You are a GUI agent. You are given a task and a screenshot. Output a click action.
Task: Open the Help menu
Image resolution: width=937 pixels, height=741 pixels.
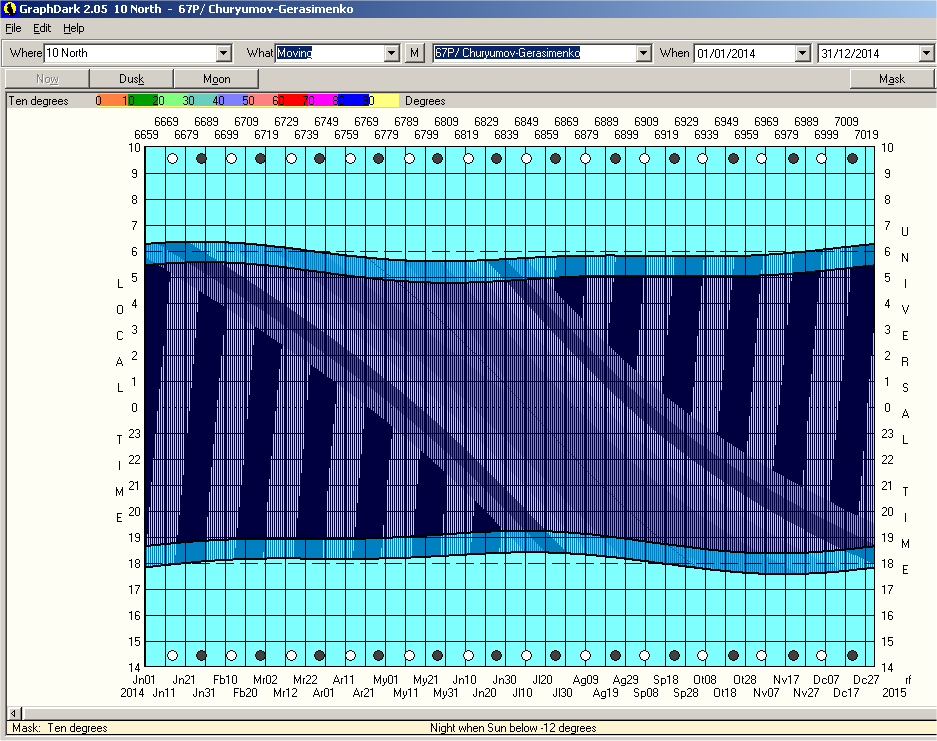[74, 28]
